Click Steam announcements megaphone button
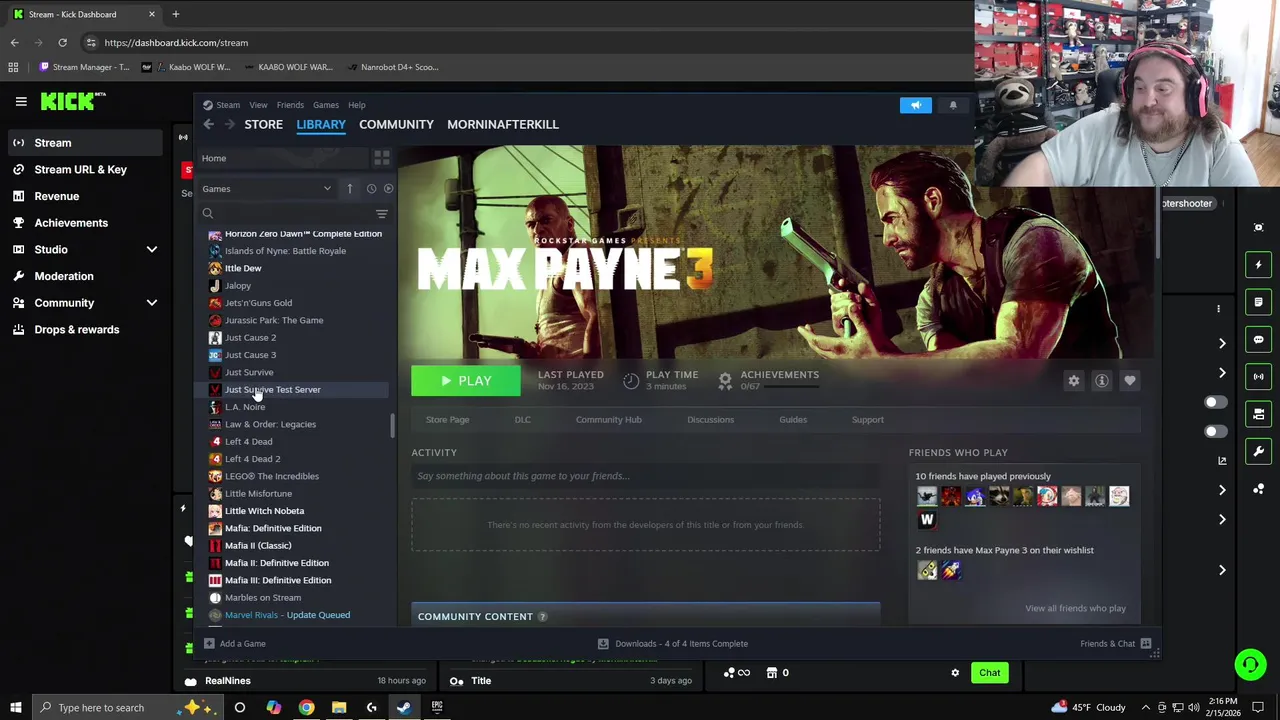 tap(915, 105)
